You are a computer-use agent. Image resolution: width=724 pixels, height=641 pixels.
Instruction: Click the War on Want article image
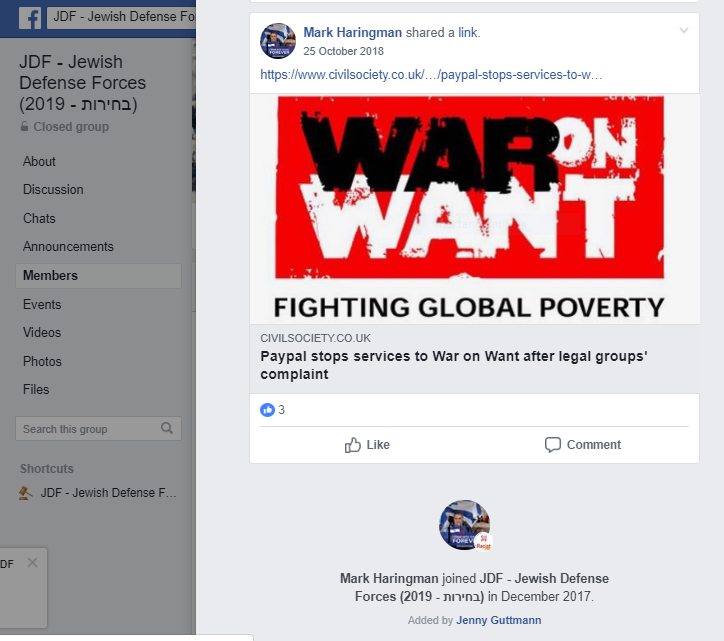tap(475, 209)
